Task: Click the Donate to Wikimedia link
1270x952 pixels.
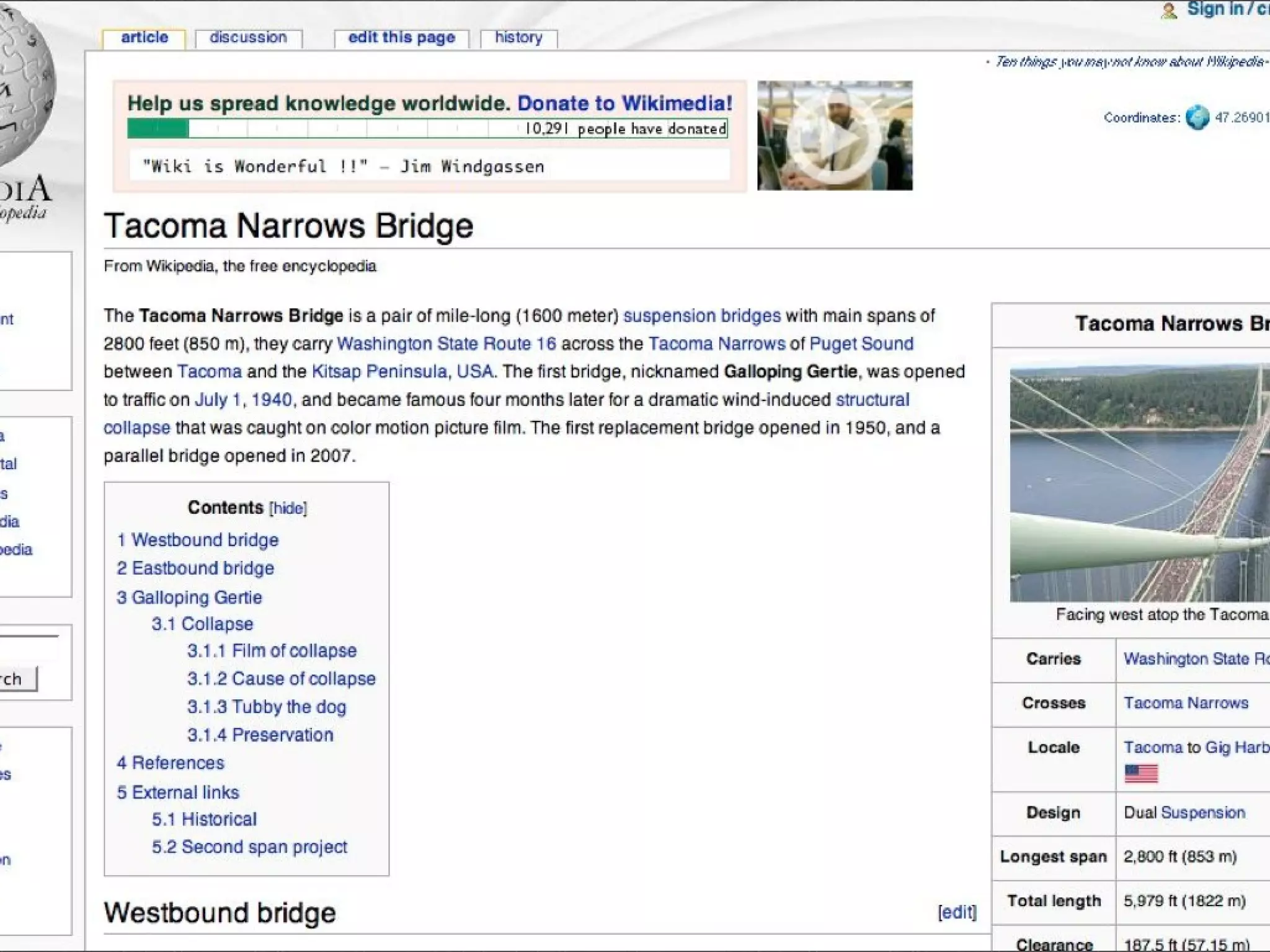Action: [624, 103]
